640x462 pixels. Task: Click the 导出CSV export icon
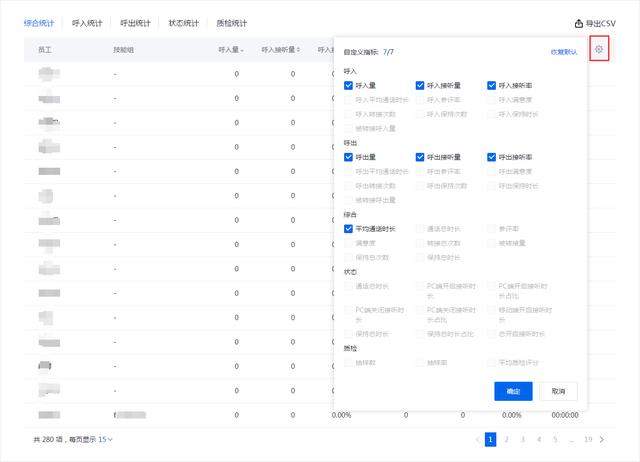(x=578, y=24)
